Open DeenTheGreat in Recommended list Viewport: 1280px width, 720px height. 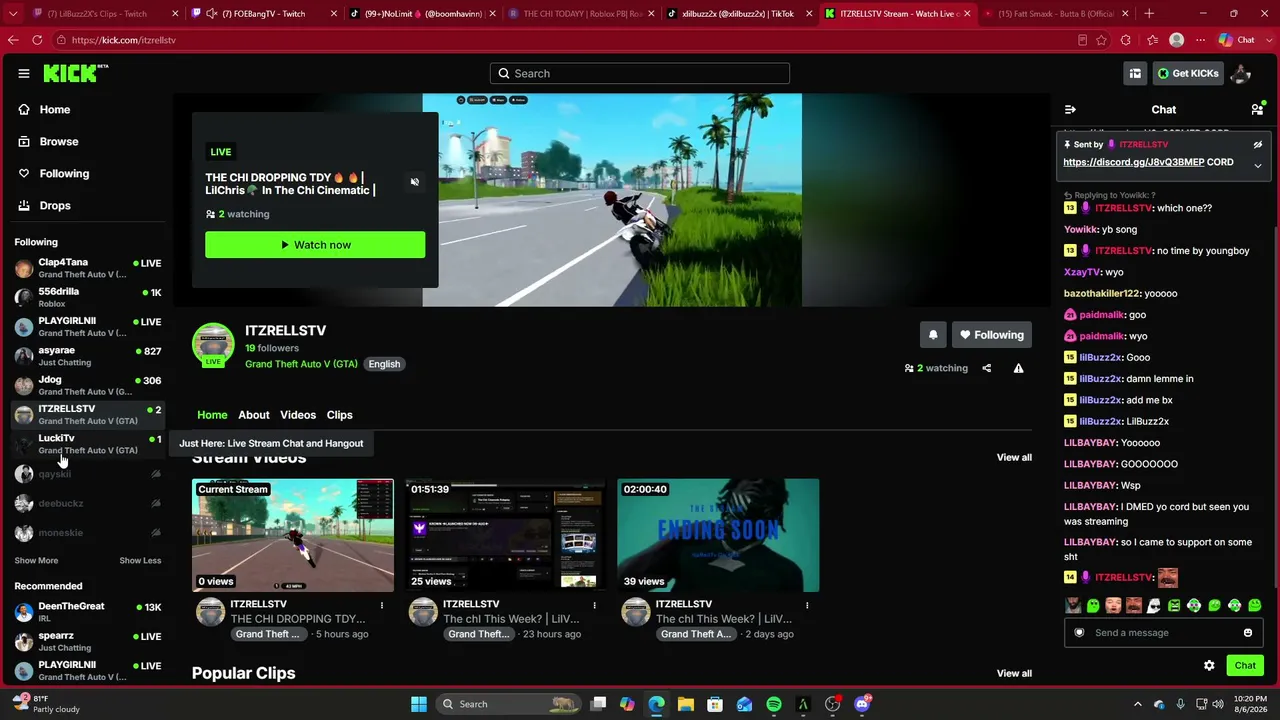[x=88, y=612]
